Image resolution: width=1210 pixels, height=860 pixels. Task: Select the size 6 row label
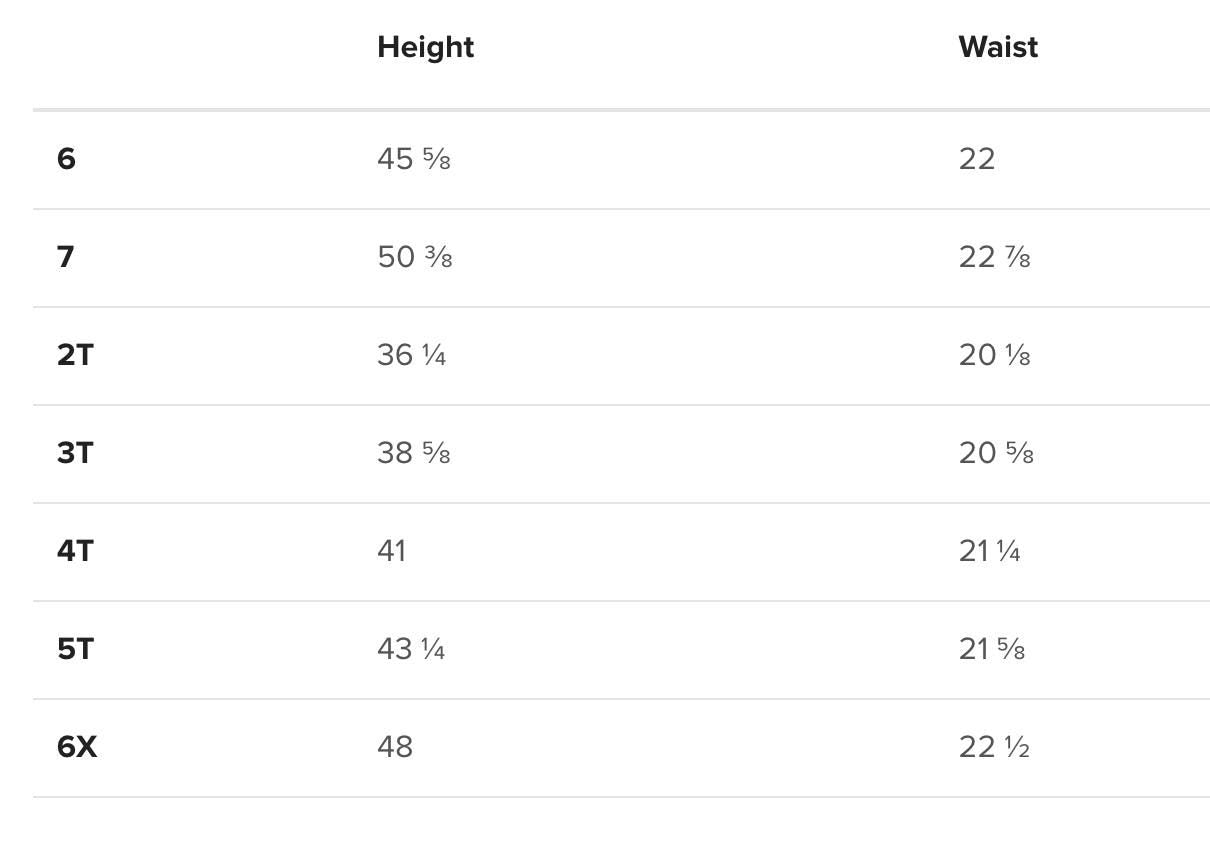66,159
